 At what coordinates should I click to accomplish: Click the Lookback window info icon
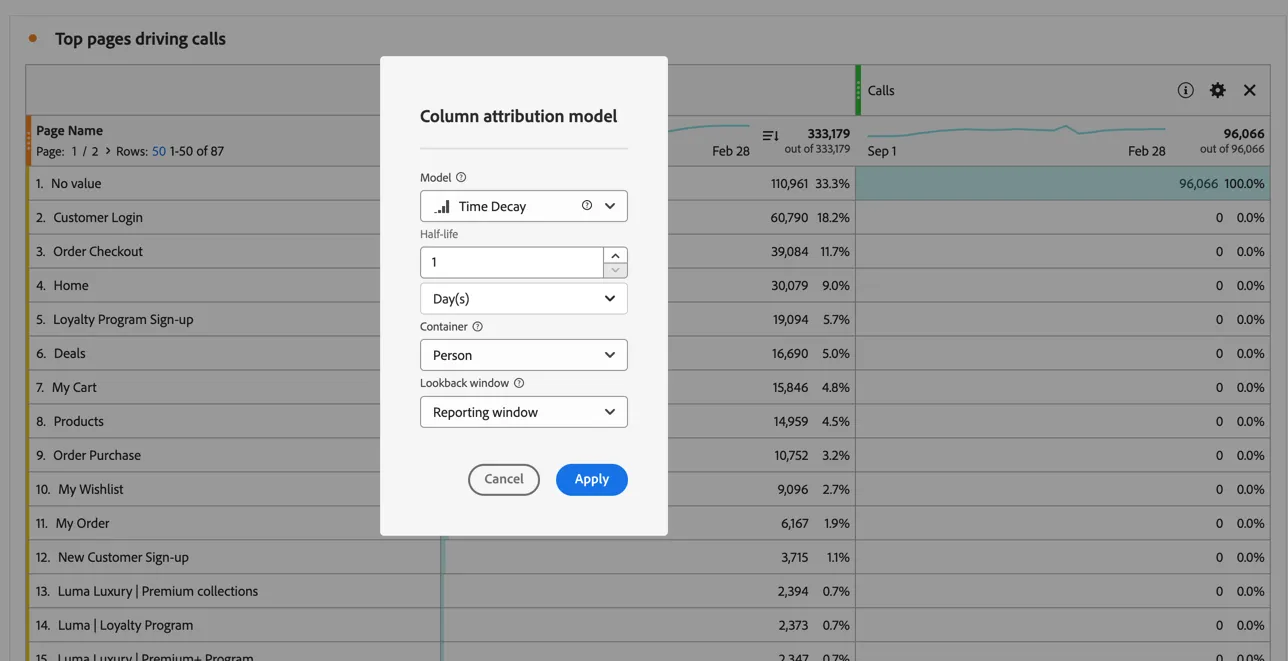[519, 383]
